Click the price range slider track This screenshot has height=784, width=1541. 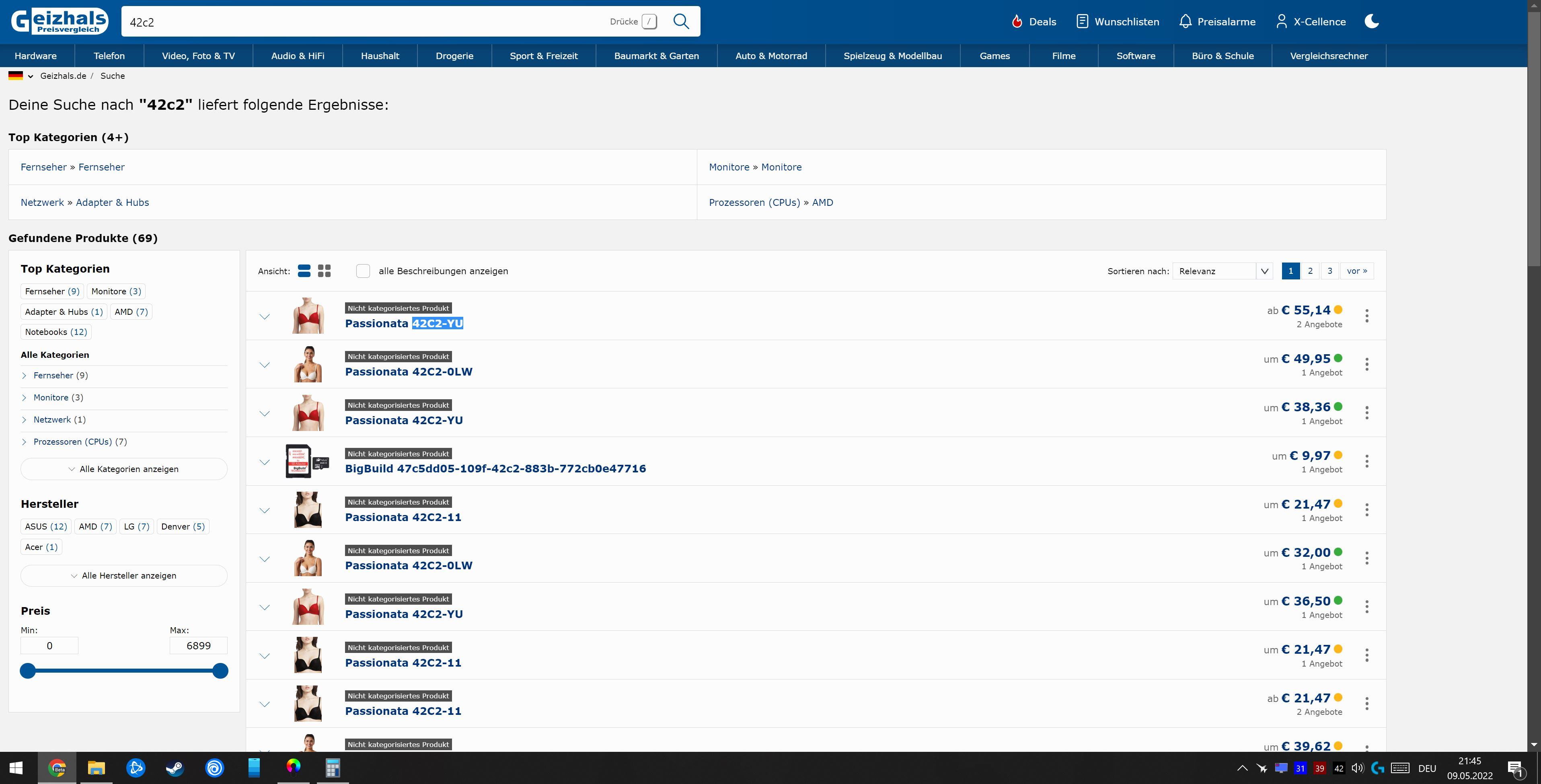[124, 671]
